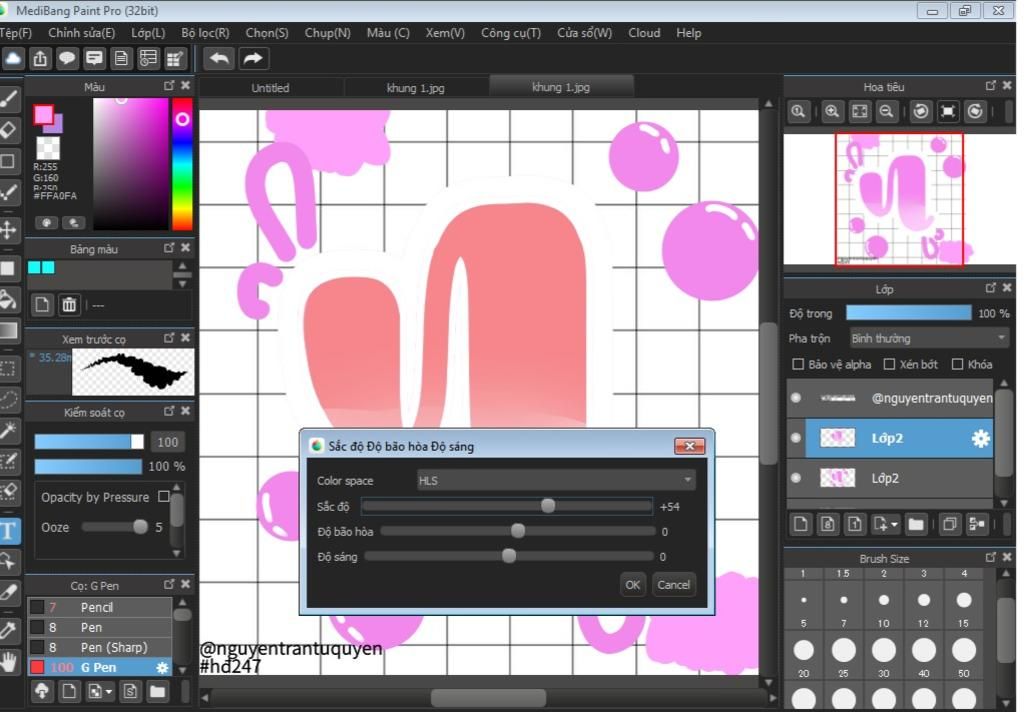Viewport: 1024px width, 712px height.
Task: Click OK in the Sắc độ dialog
Action: pyautogui.click(x=632, y=585)
